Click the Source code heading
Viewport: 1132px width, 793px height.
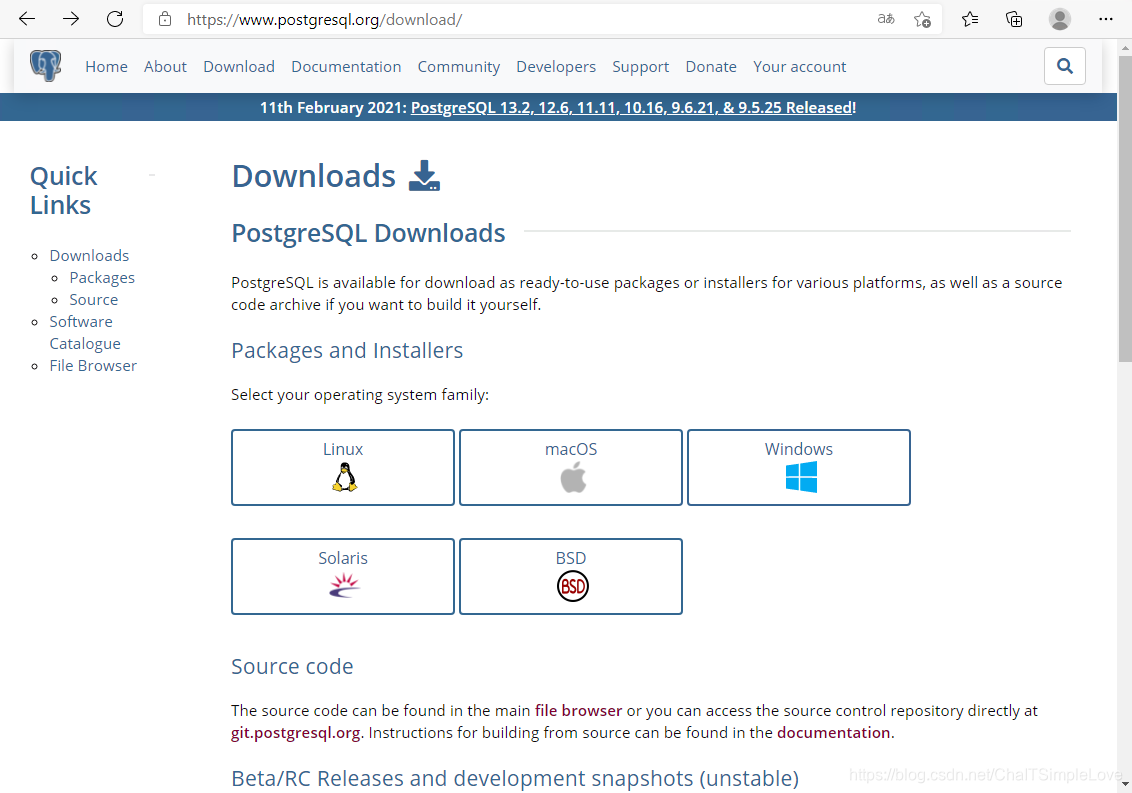click(x=292, y=667)
